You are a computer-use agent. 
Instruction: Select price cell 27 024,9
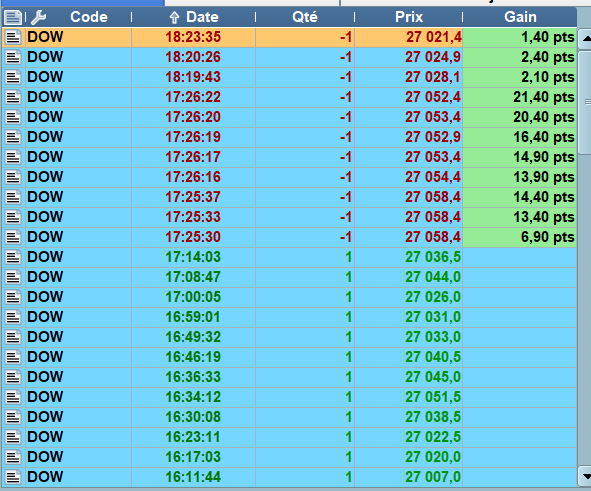409,57
